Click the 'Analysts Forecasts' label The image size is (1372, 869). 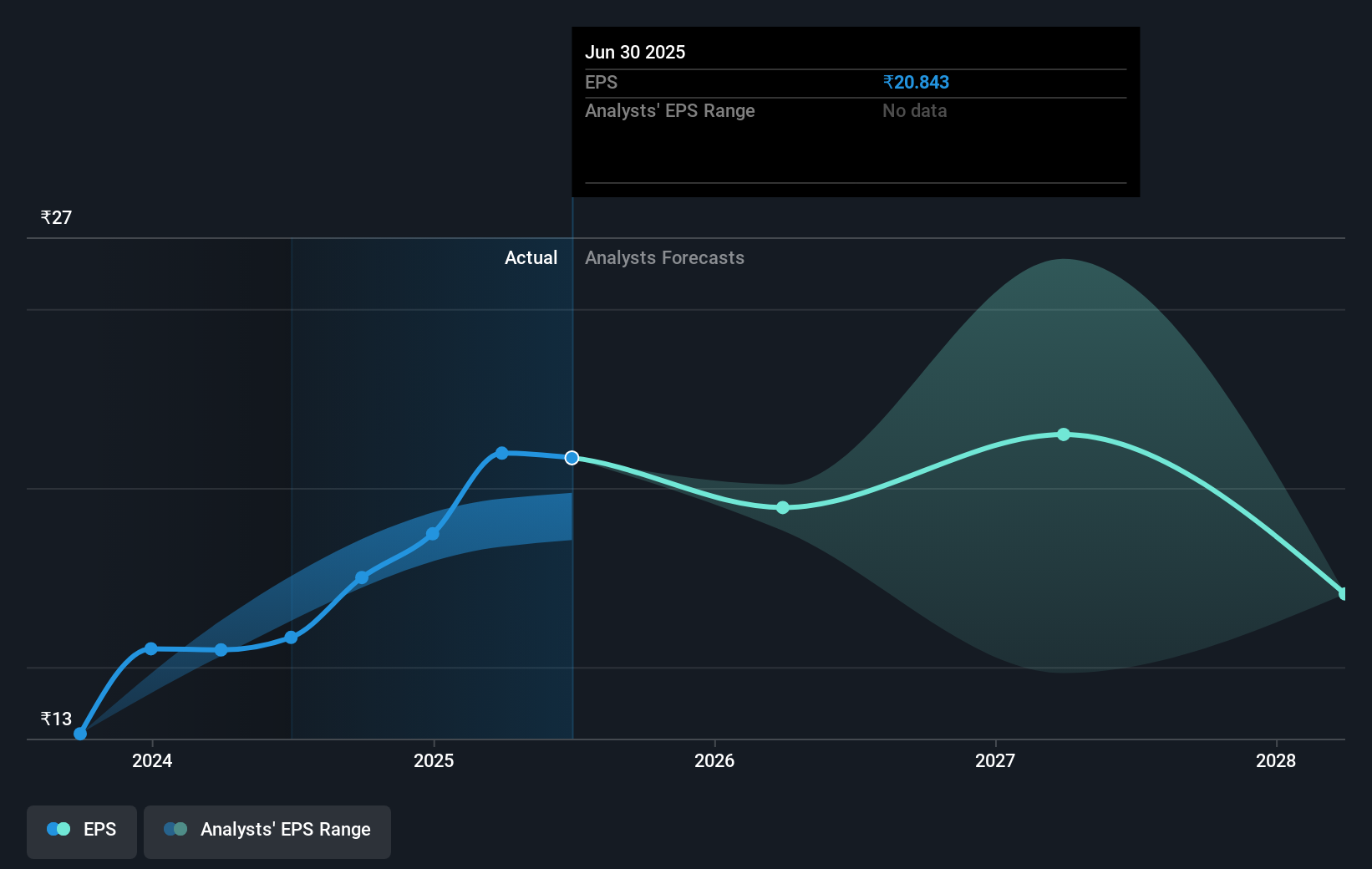pos(664,257)
